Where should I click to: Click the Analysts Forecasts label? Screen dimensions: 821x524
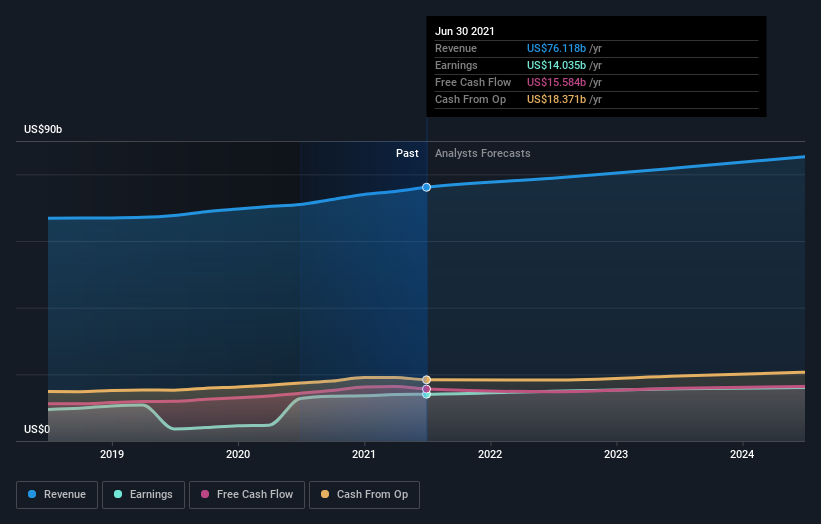tap(483, 153)
